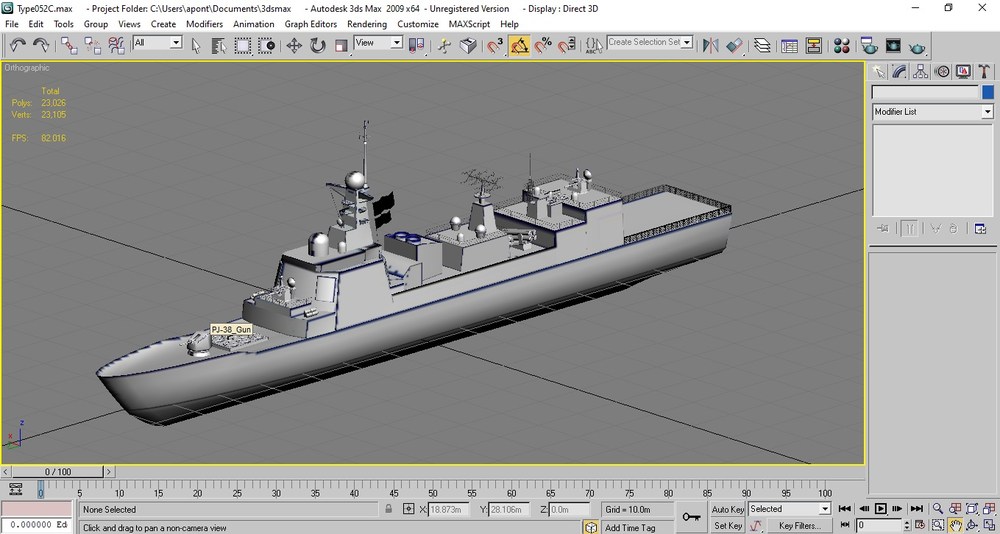The width and height of the screenshot is (1000, 534).
Task: Click the Bind to Space Warp icon
Action: coord(116,45)
